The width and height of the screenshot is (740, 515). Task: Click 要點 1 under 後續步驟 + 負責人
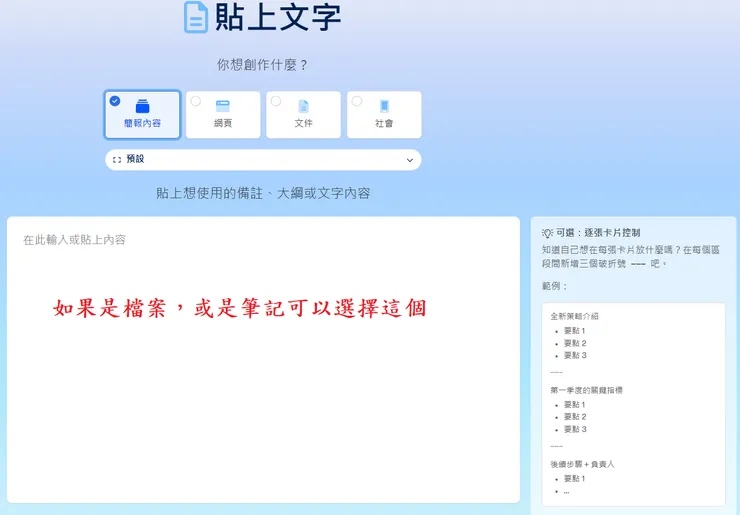click(574, 479)
